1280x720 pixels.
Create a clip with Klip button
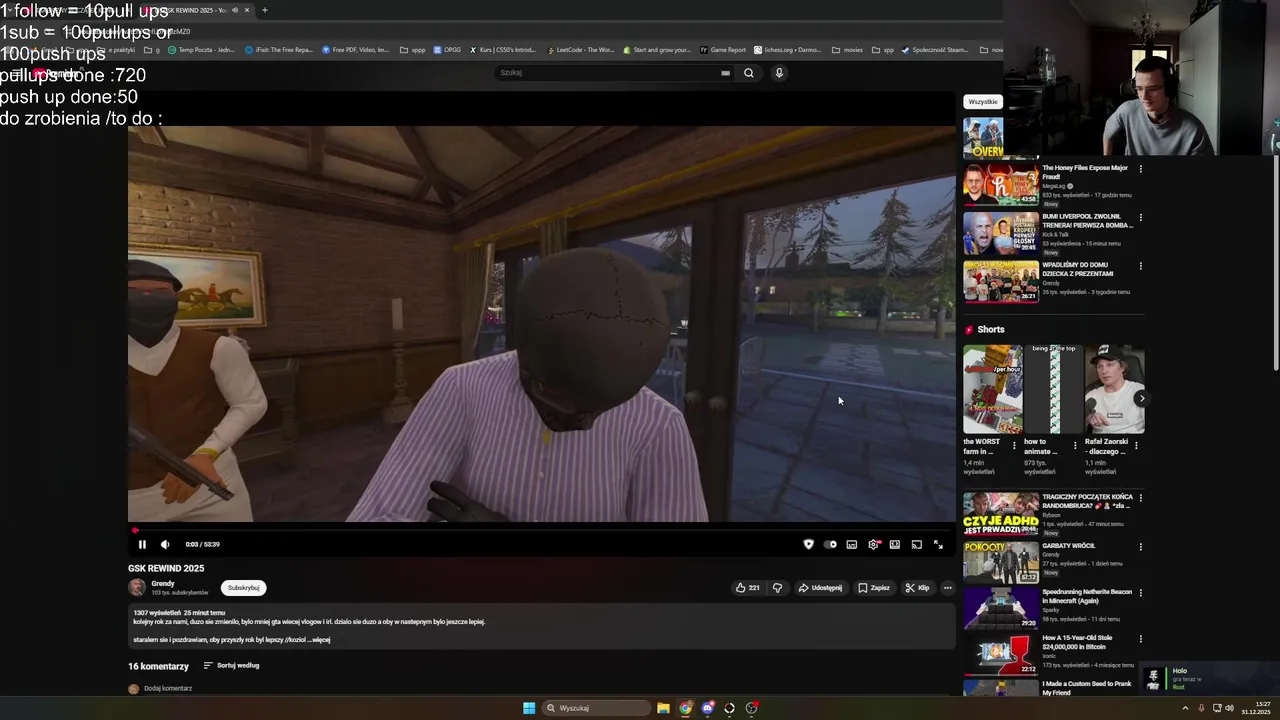[x=918, y=588]
